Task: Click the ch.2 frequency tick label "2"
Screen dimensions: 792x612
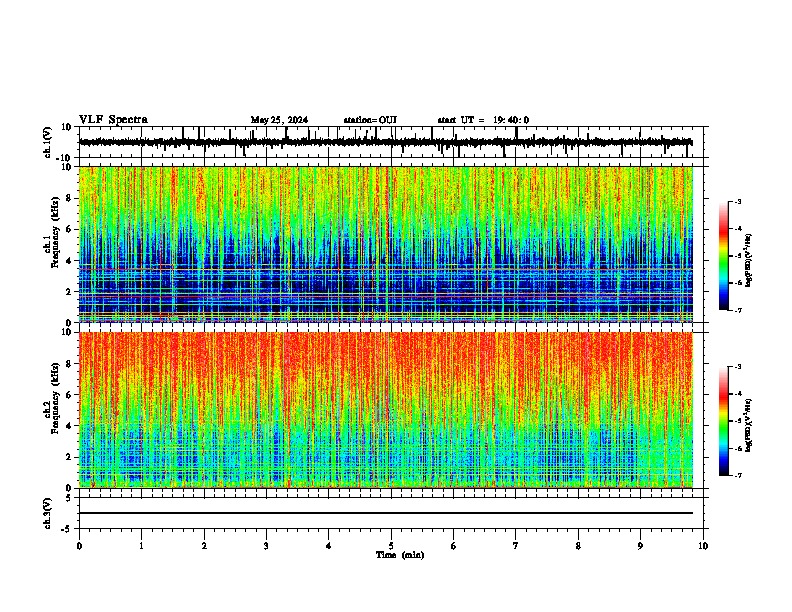Action: pyautogui.click(x=69, y=457)
